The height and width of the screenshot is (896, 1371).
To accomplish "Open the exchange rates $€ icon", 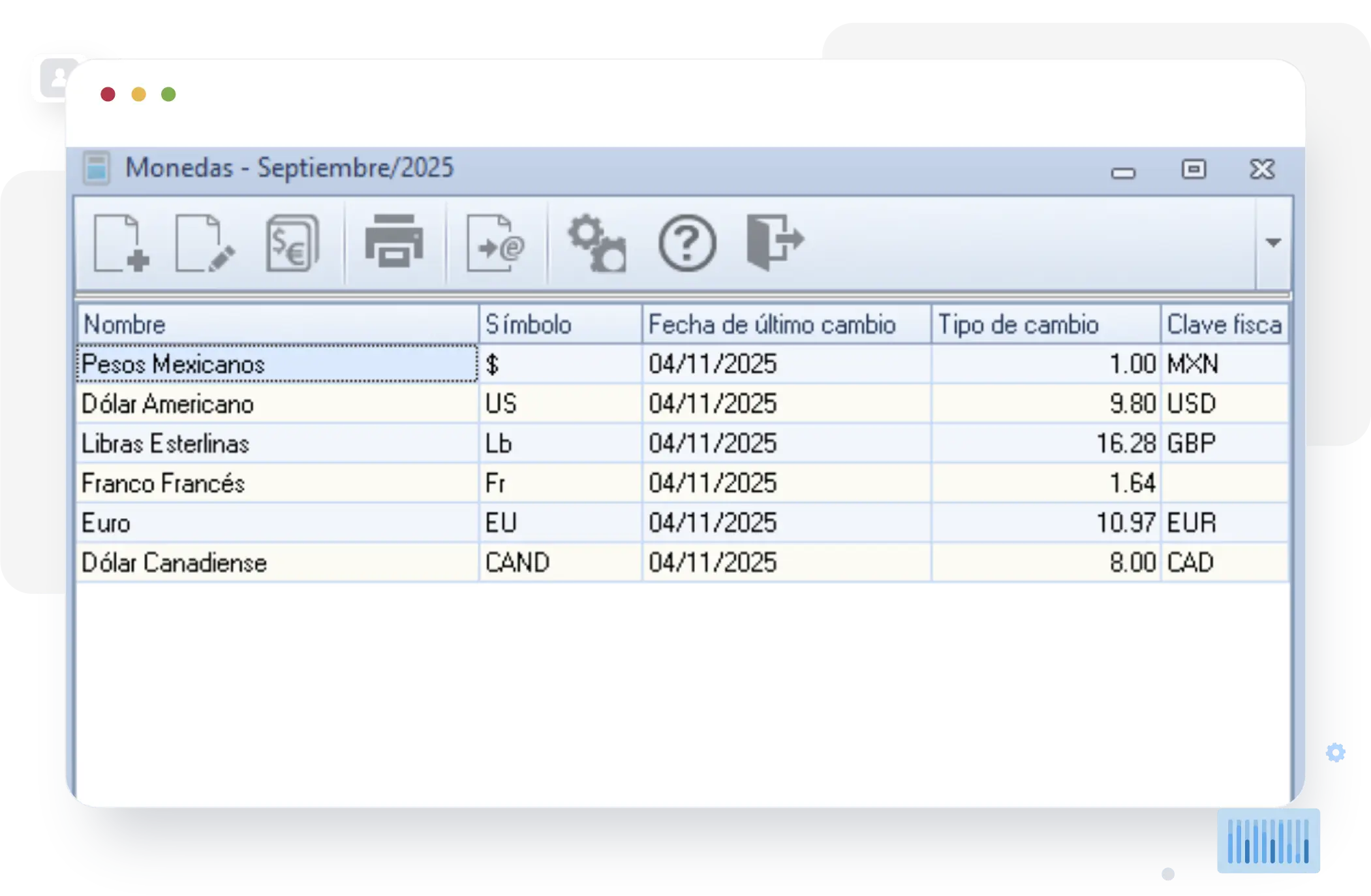I will (293, 243).
